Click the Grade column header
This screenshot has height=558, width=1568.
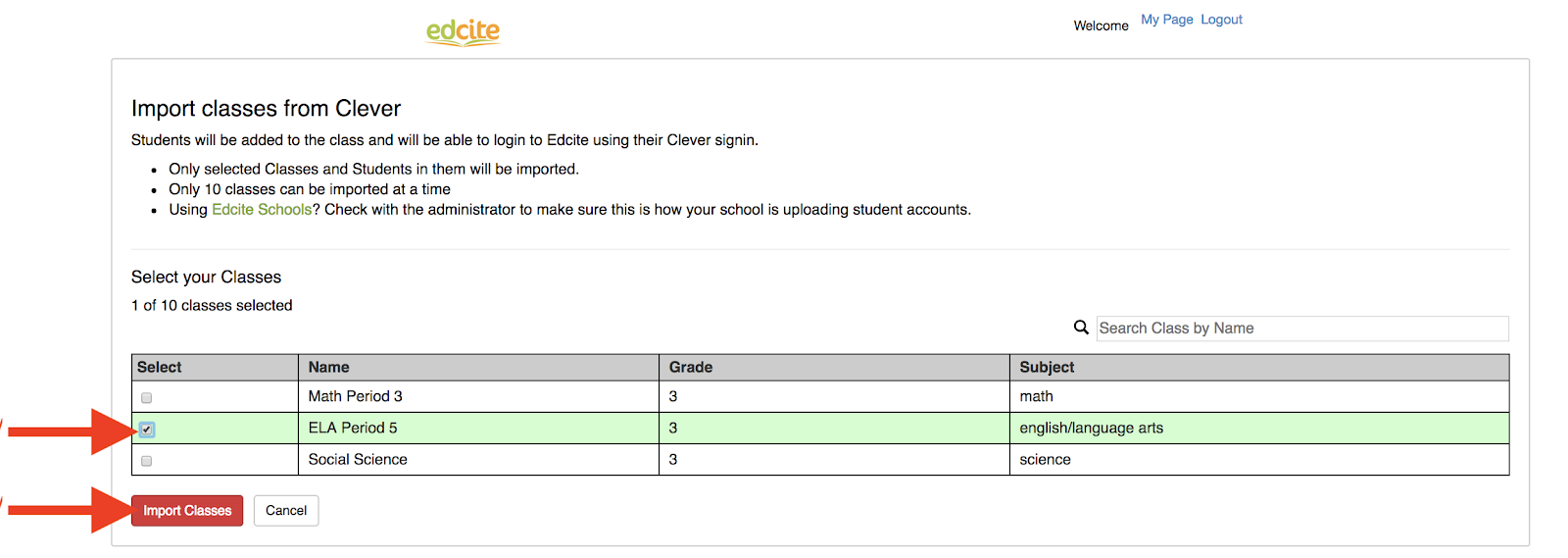691,367
